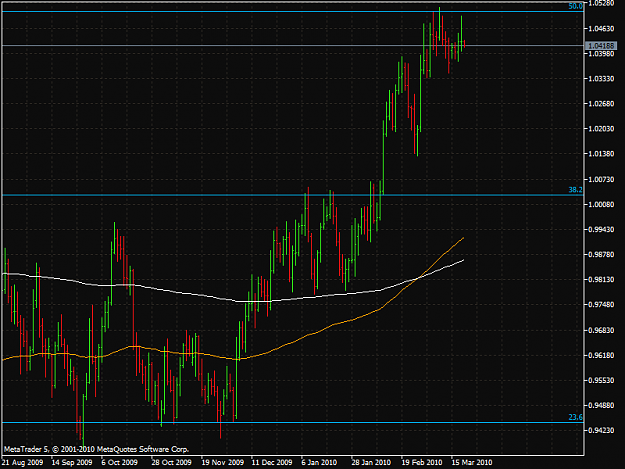Viewport: 625px width, 469px height.
Task: Select the 50.0 Fibonacci level label
Action: click(576, 6)
